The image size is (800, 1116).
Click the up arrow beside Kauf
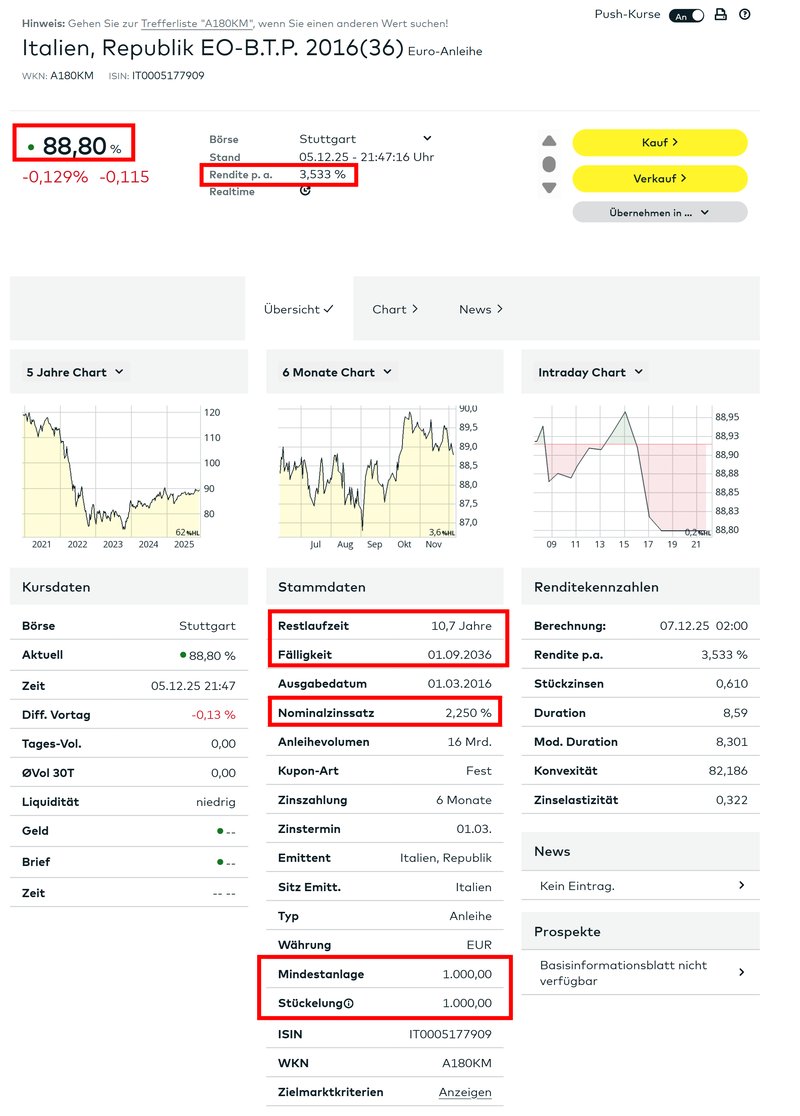(548, 141)
